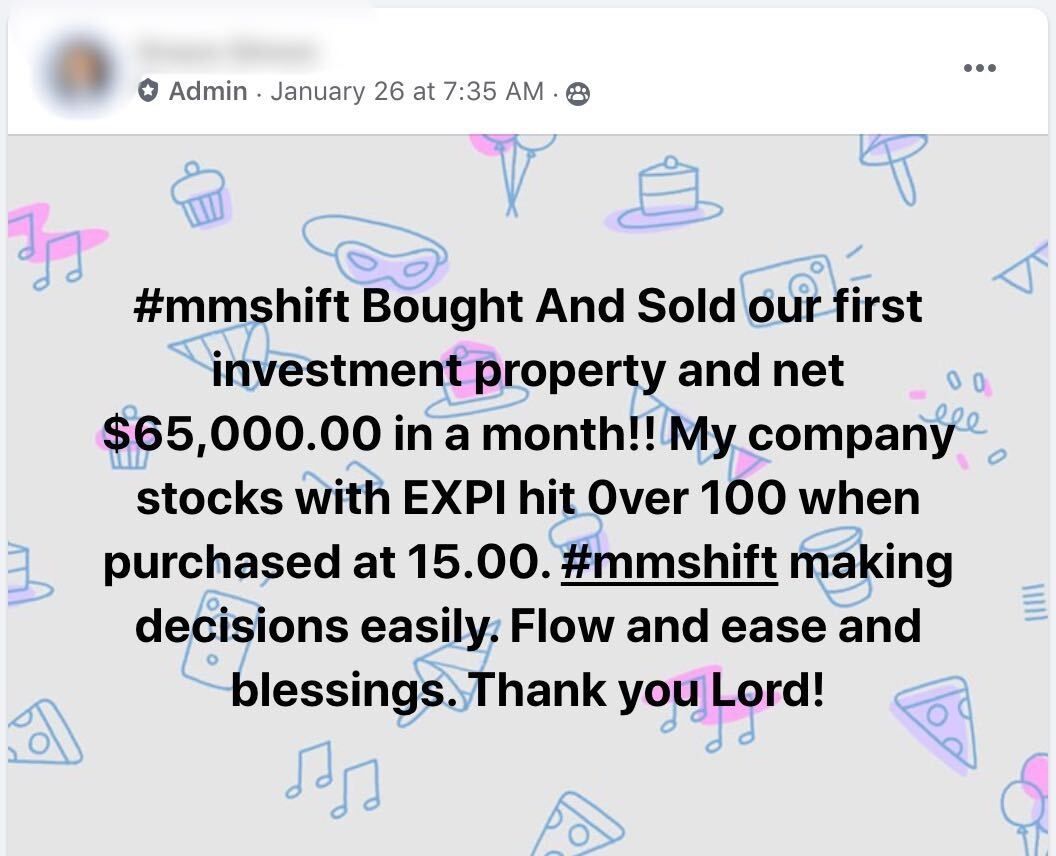Screen dimensions: 1056x856
Task: Click the pizza slice icon on the right
Action: click(x=936, y=720)
